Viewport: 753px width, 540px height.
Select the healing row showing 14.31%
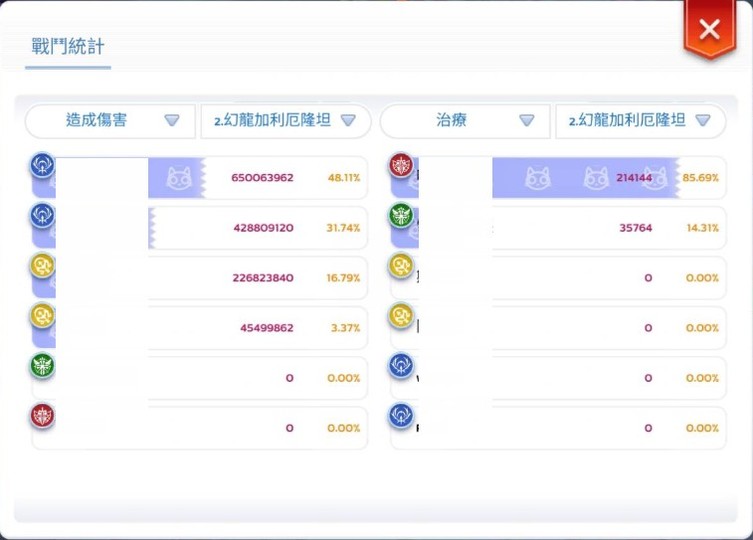click(x=558, y=228)
